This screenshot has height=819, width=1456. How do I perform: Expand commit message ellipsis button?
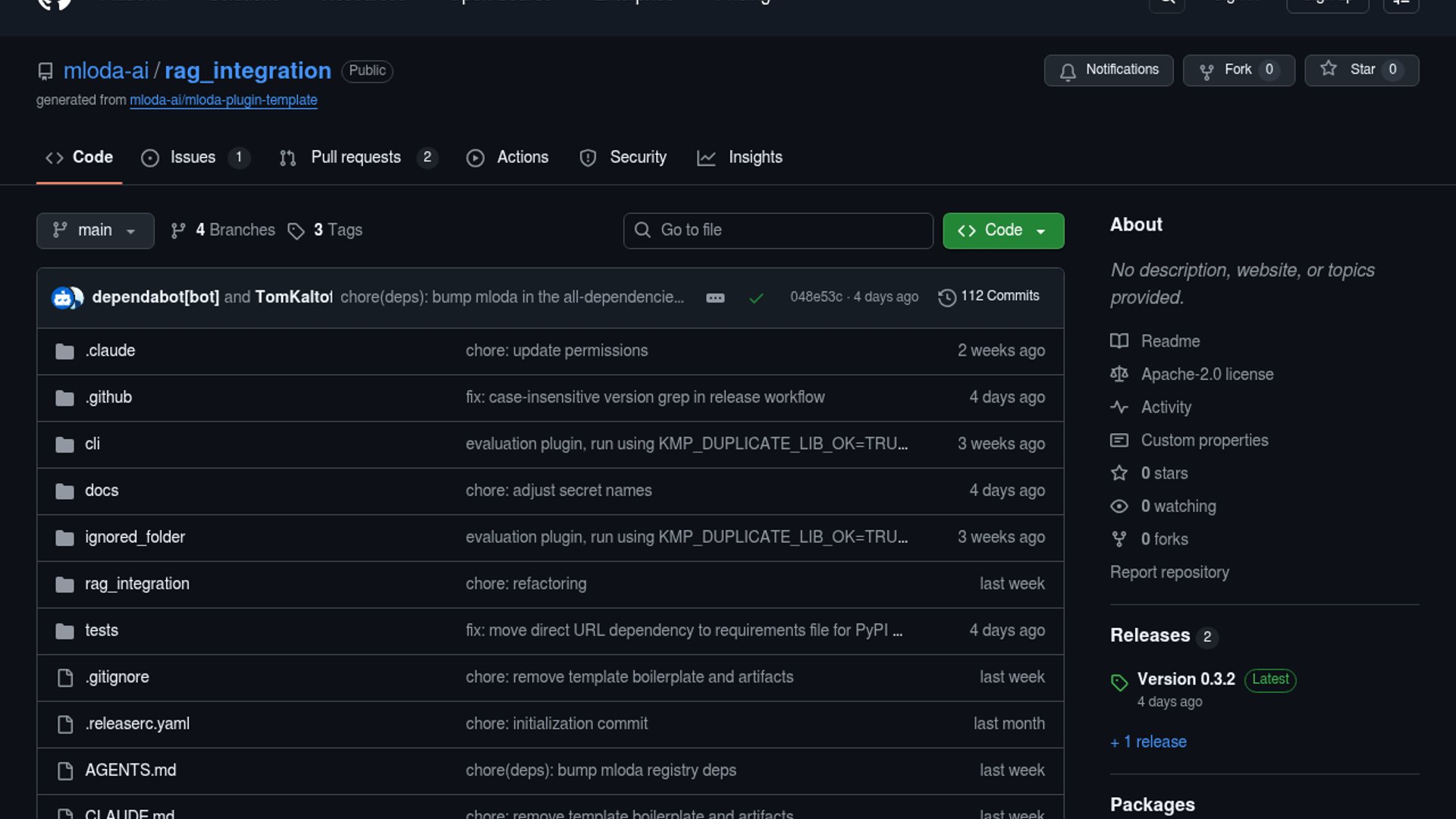[715, 298]
